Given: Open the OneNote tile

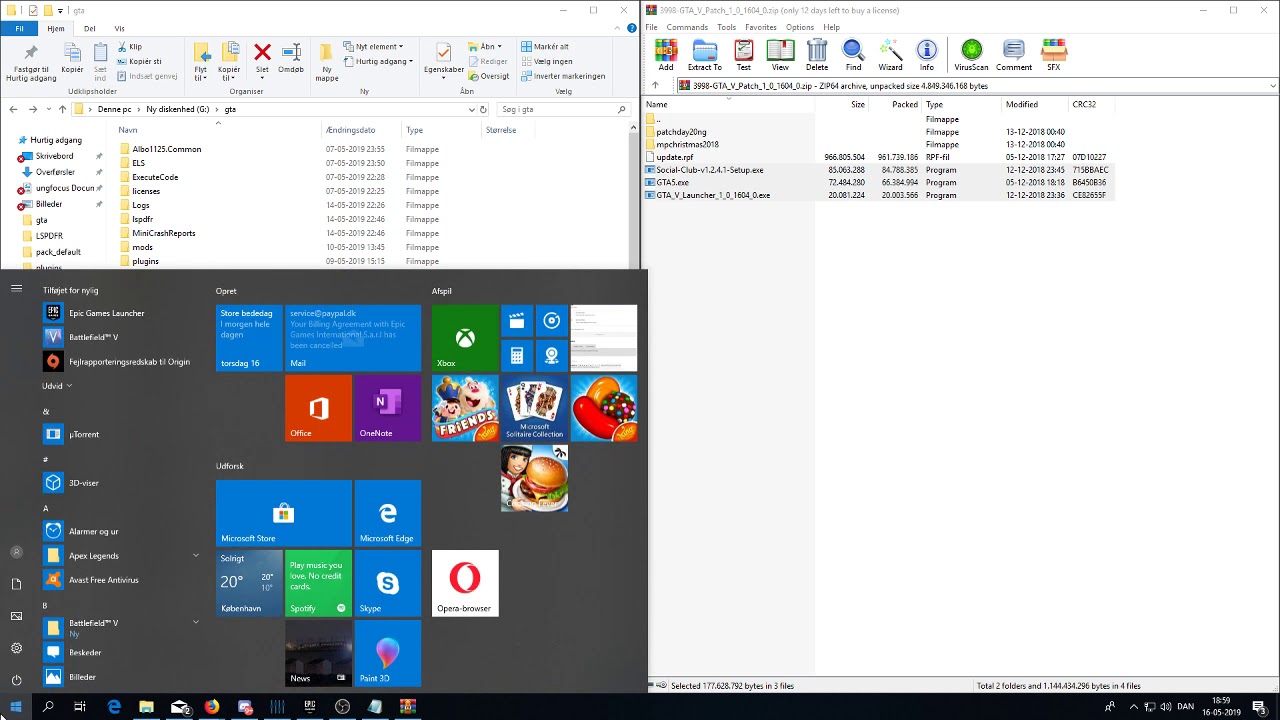Looking at the screenshot, I should click(388, 408).
